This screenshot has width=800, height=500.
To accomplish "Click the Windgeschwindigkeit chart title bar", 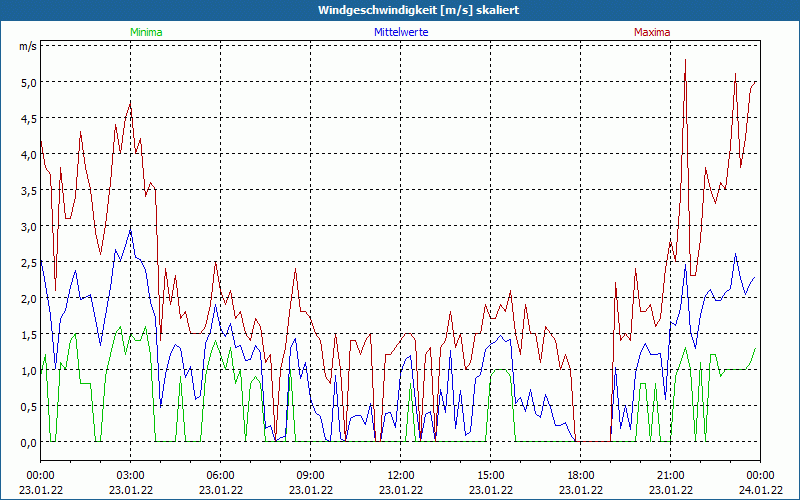I will (x=400, y=10).
